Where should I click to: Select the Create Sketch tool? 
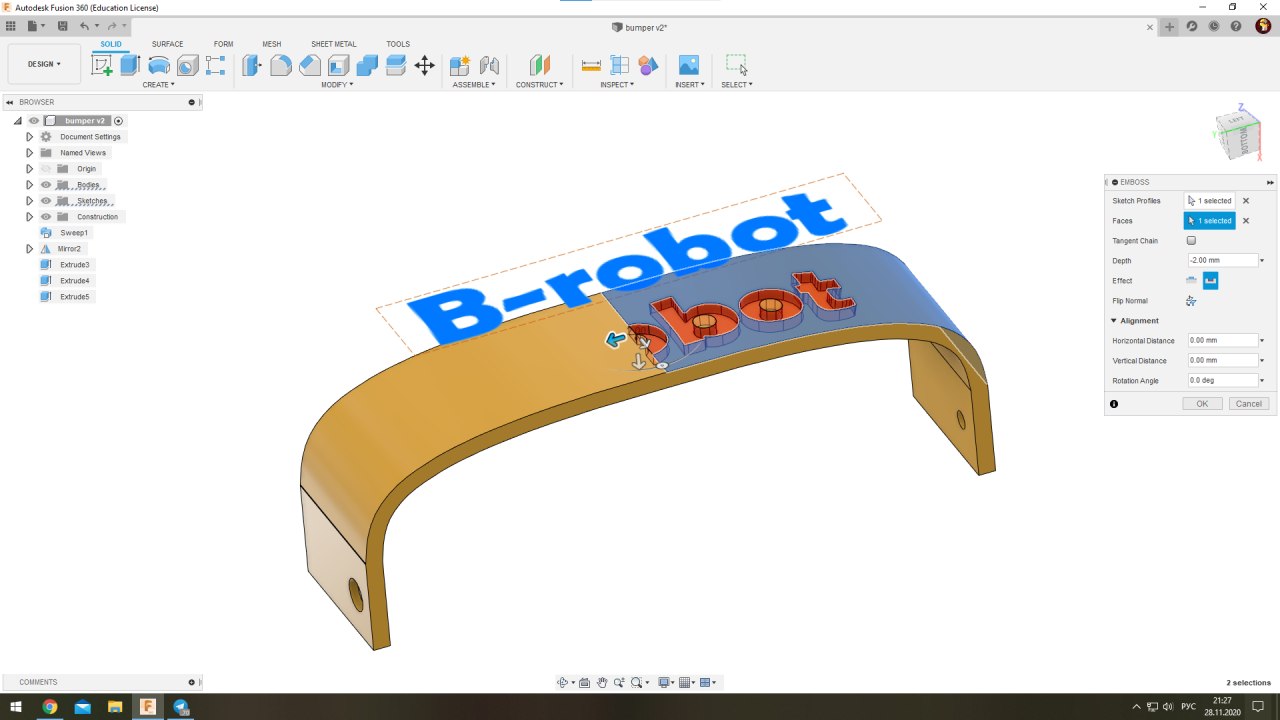(x=102, y=66)
